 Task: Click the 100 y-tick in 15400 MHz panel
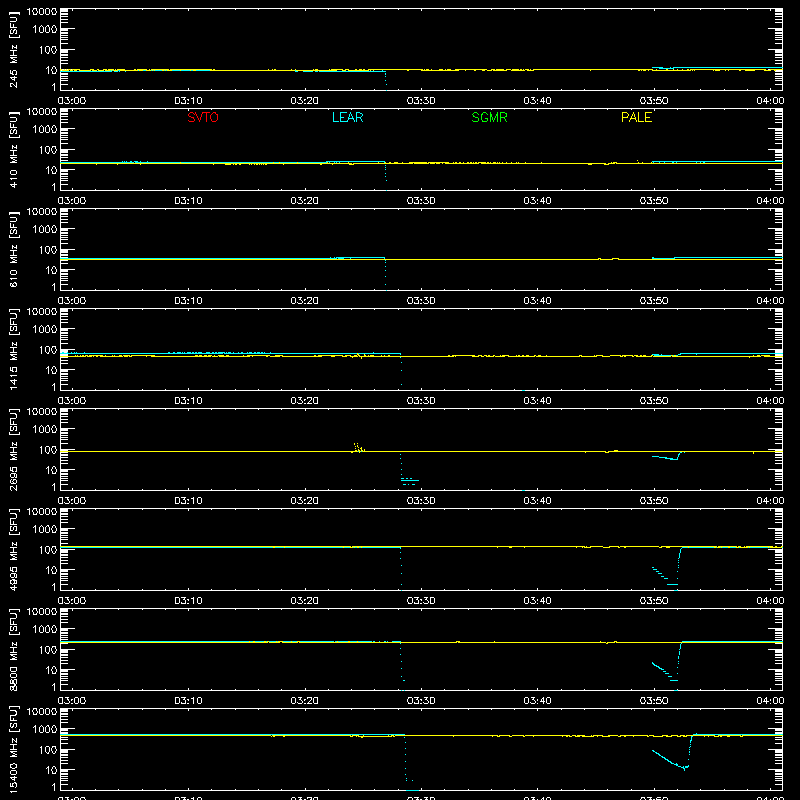(48, 749)
